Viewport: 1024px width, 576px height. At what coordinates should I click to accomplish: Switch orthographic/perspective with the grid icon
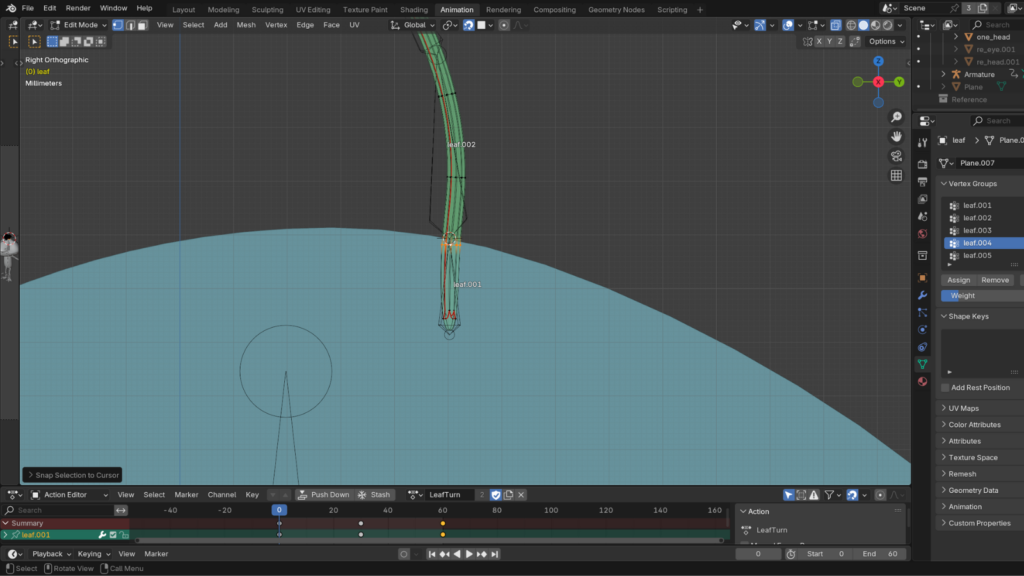[896, 176]
